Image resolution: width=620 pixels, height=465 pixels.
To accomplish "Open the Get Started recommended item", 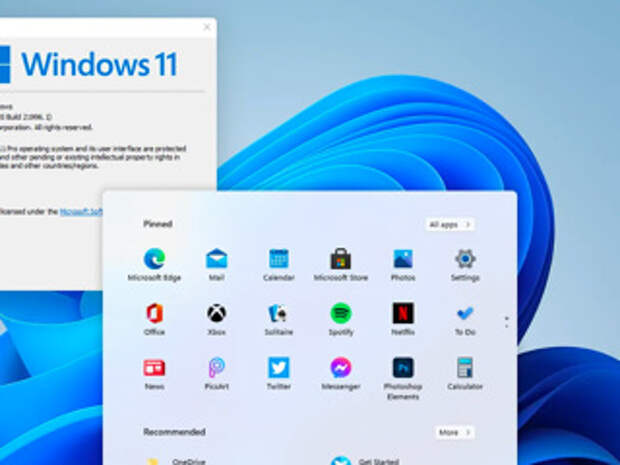I will click(x=364, y=461).
